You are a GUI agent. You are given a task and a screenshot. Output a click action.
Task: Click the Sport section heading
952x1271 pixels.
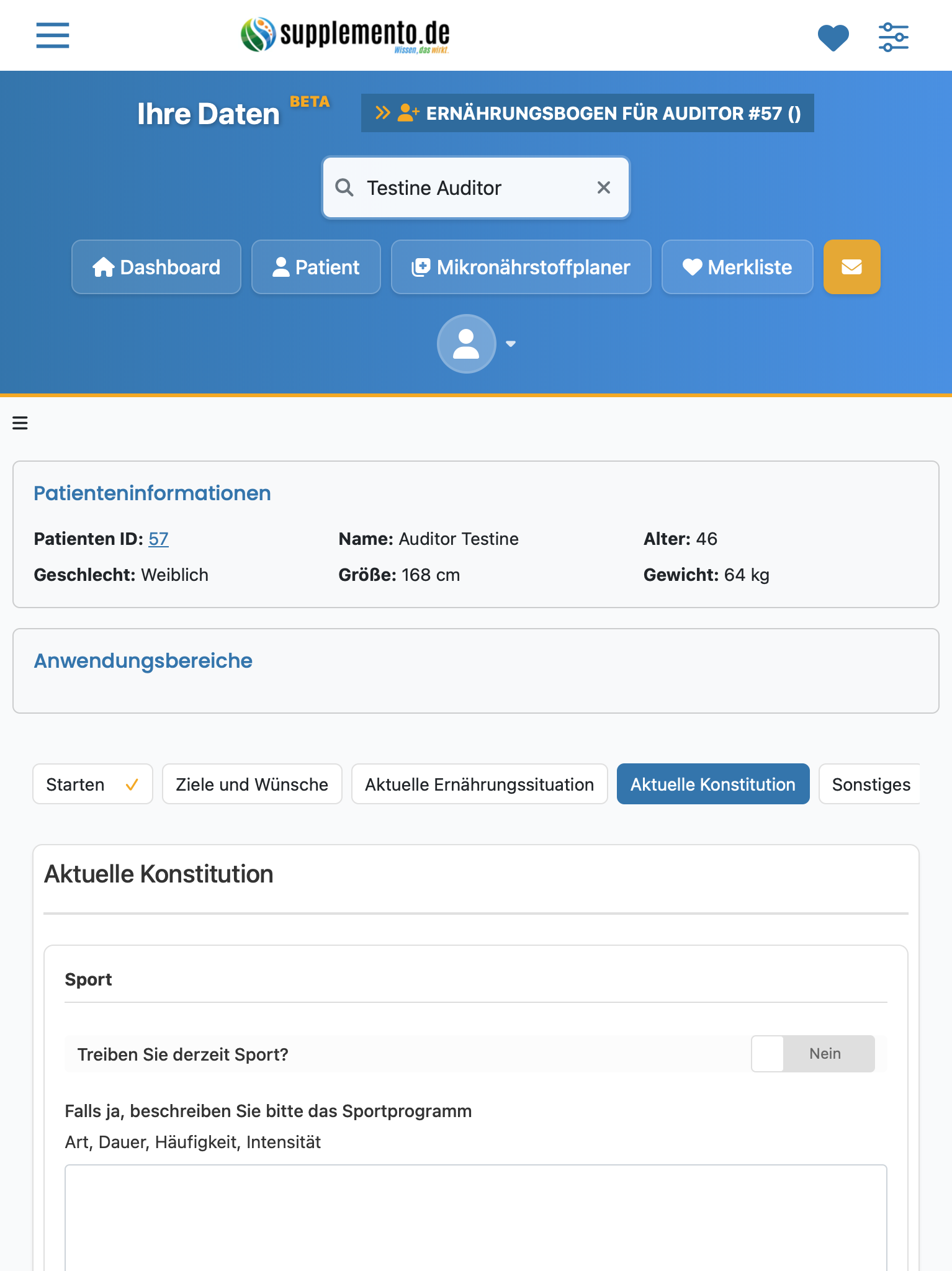point(89,979)
